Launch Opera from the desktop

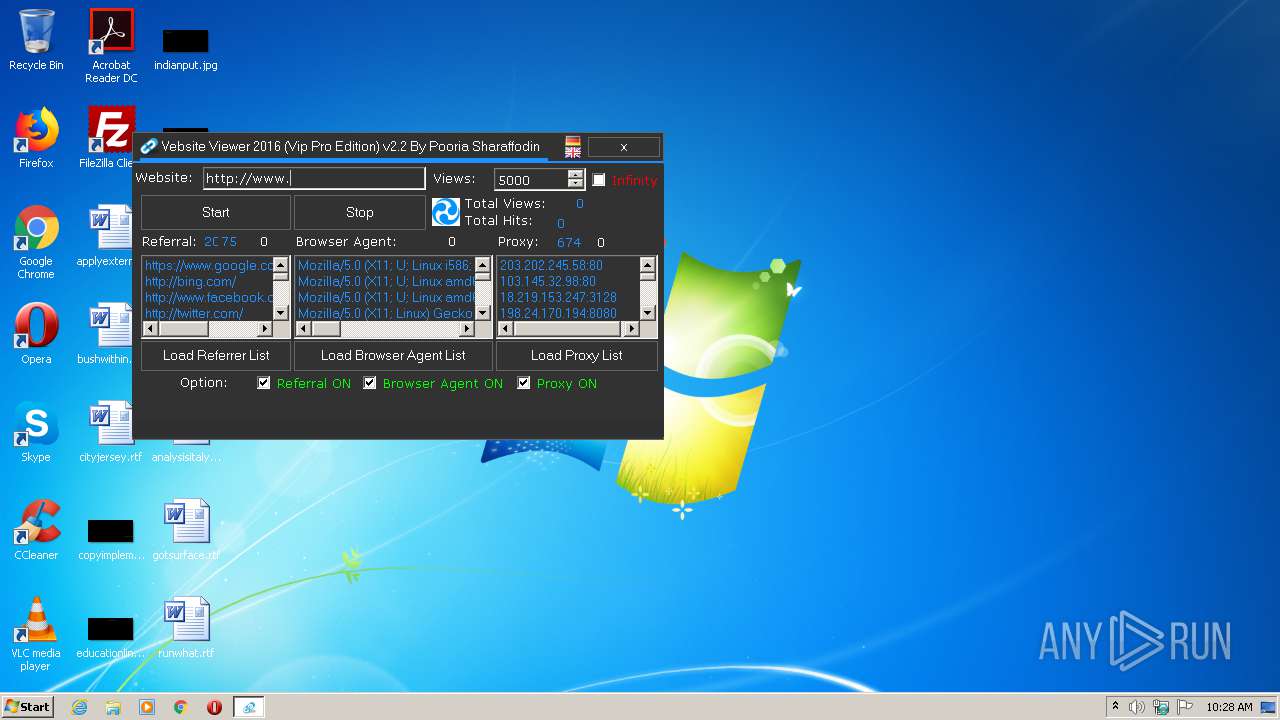(x=36, y=333)
